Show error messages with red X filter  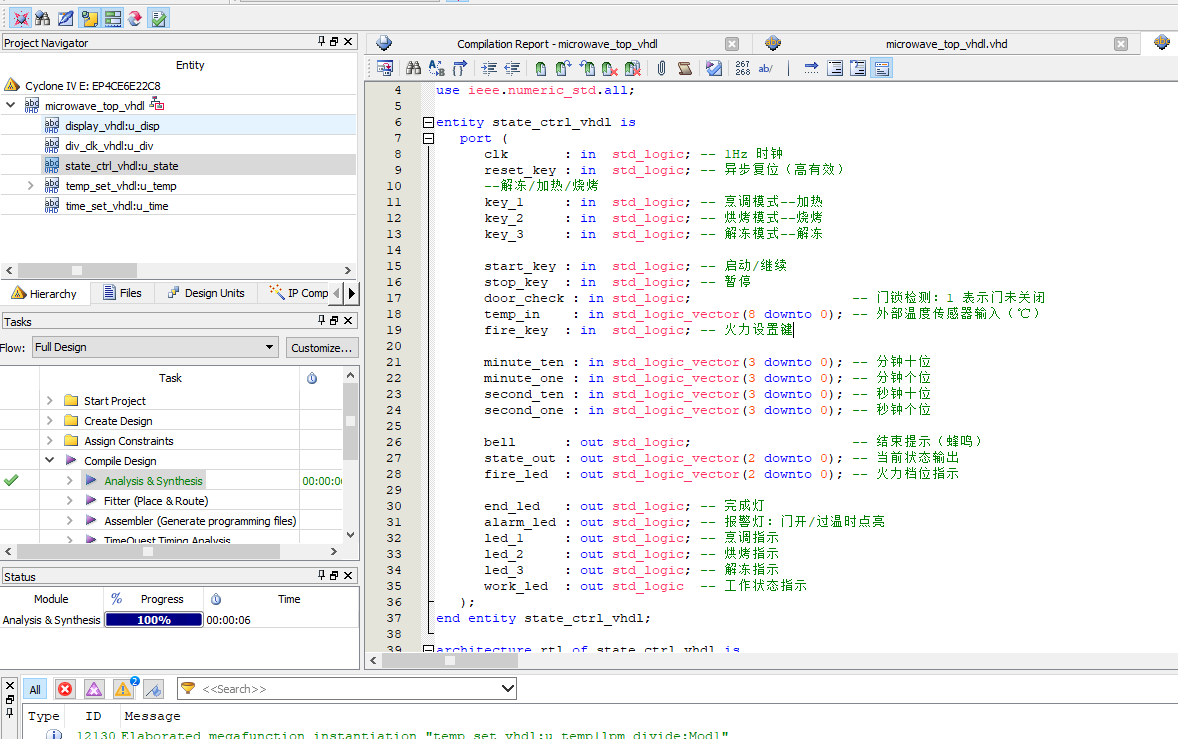point(65,689)
